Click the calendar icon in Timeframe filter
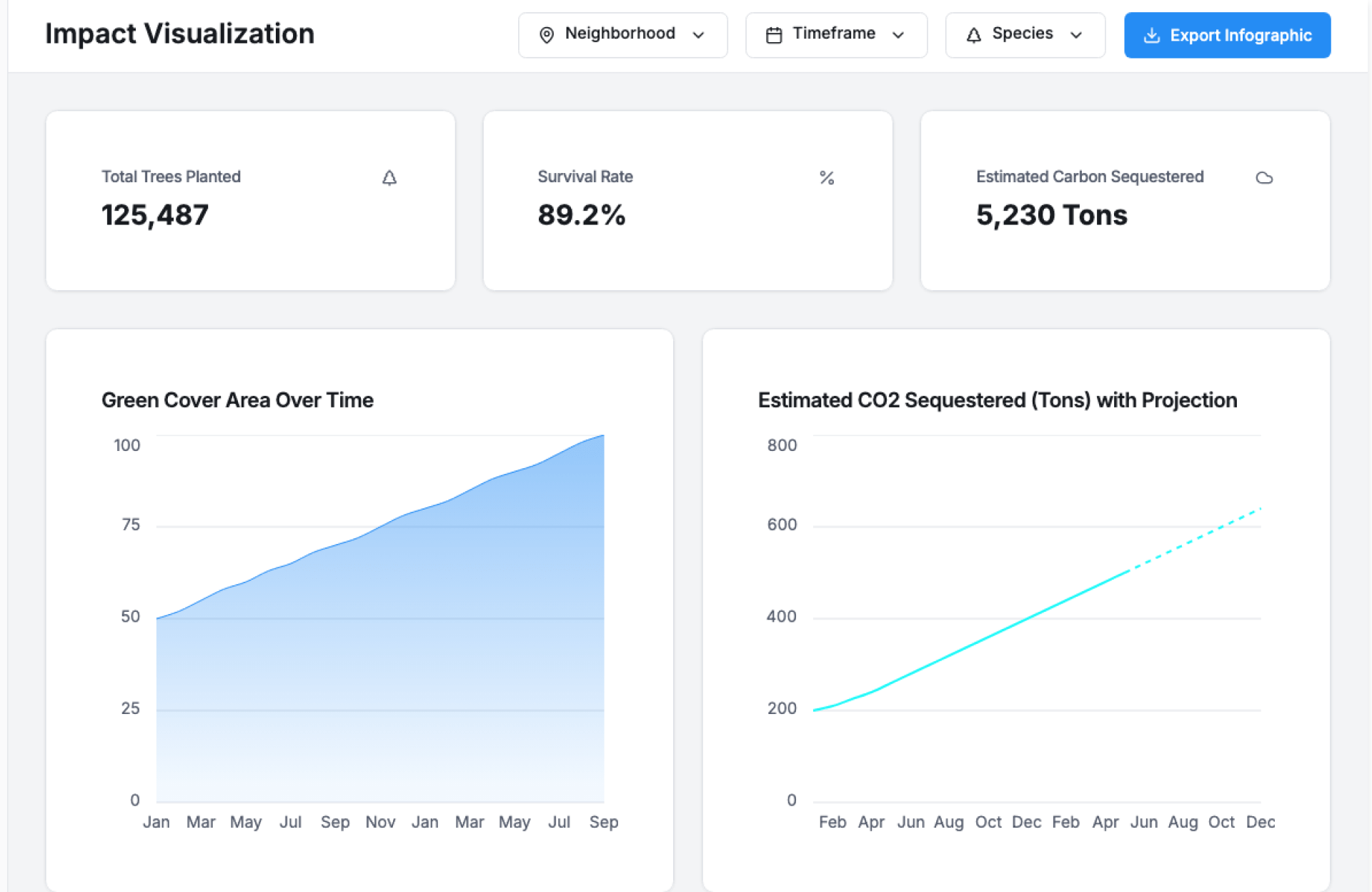The width and height of the screenshot is (1372, 892). point(773,35)
